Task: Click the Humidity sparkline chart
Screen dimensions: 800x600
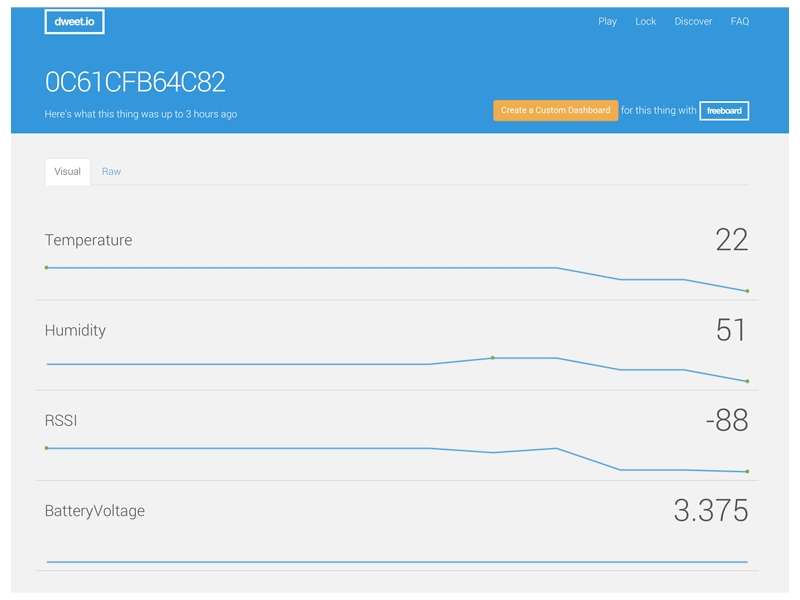Action: click(397, 369)
